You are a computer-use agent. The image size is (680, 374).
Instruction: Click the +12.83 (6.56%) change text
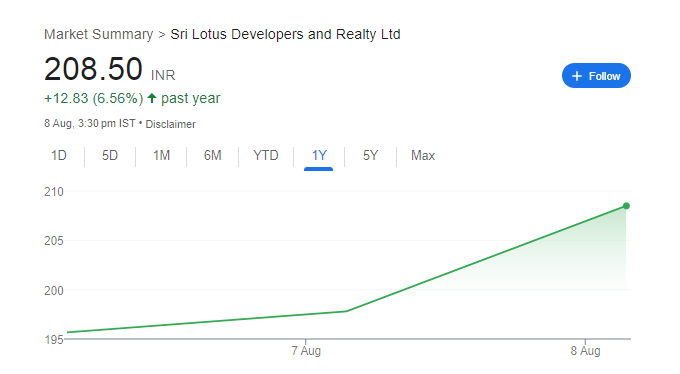(x=94, y=98)
